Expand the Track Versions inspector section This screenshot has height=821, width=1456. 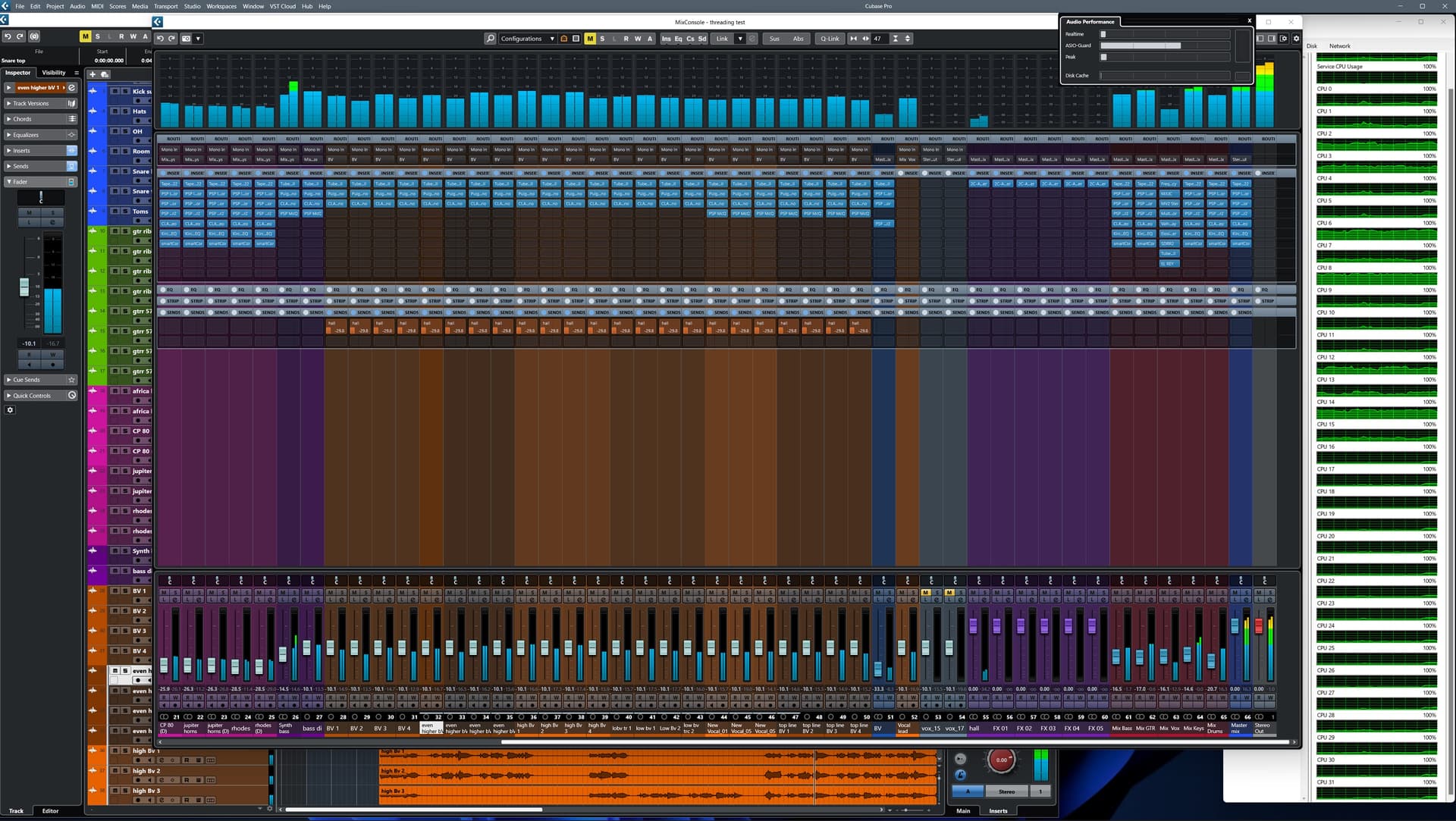coord(41,103)
